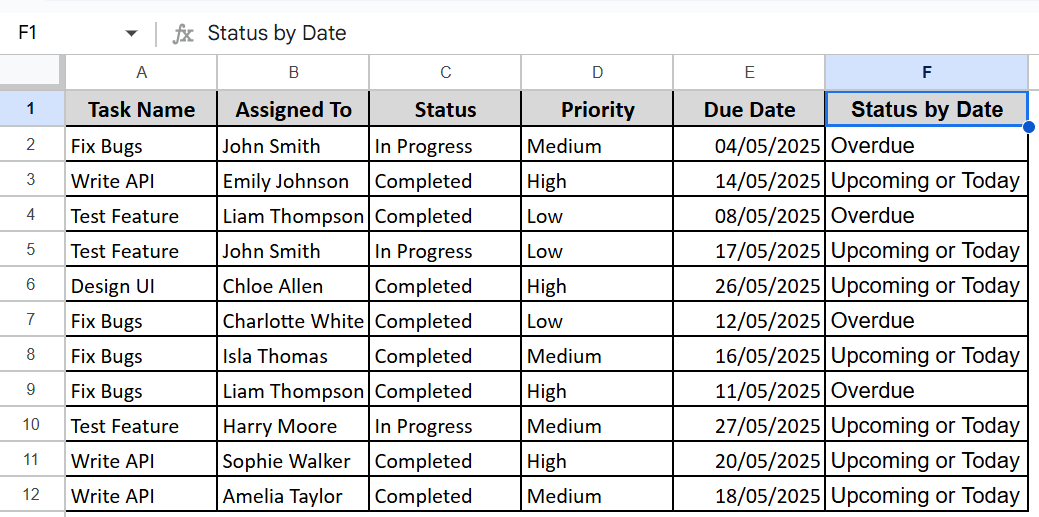Select the Priority header cell
1039x517 pixels.
click(x=597, y=109)
